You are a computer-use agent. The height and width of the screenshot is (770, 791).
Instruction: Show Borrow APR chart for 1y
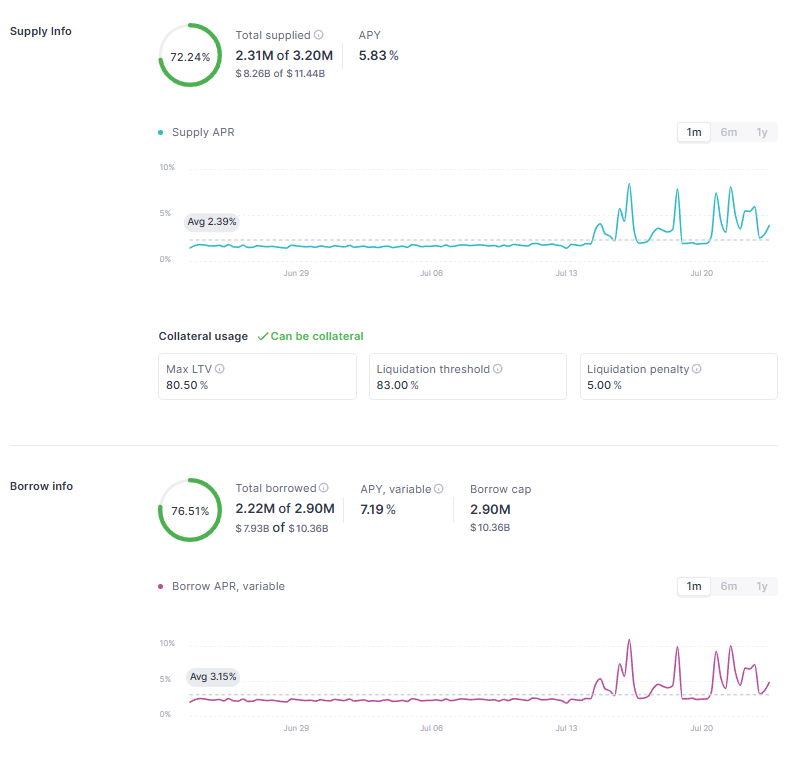point(762,586)
